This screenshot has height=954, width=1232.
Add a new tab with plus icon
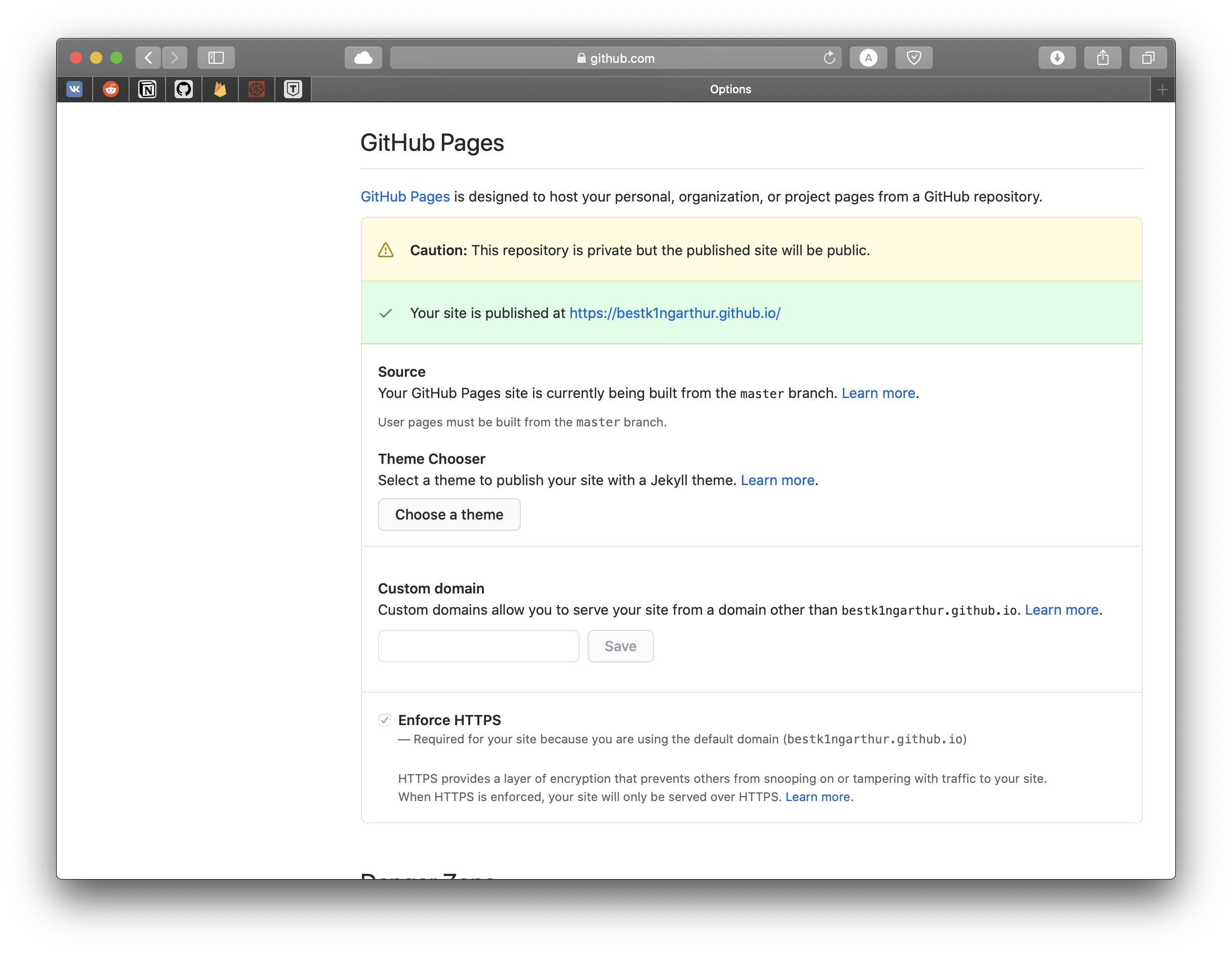[1163, 89]
